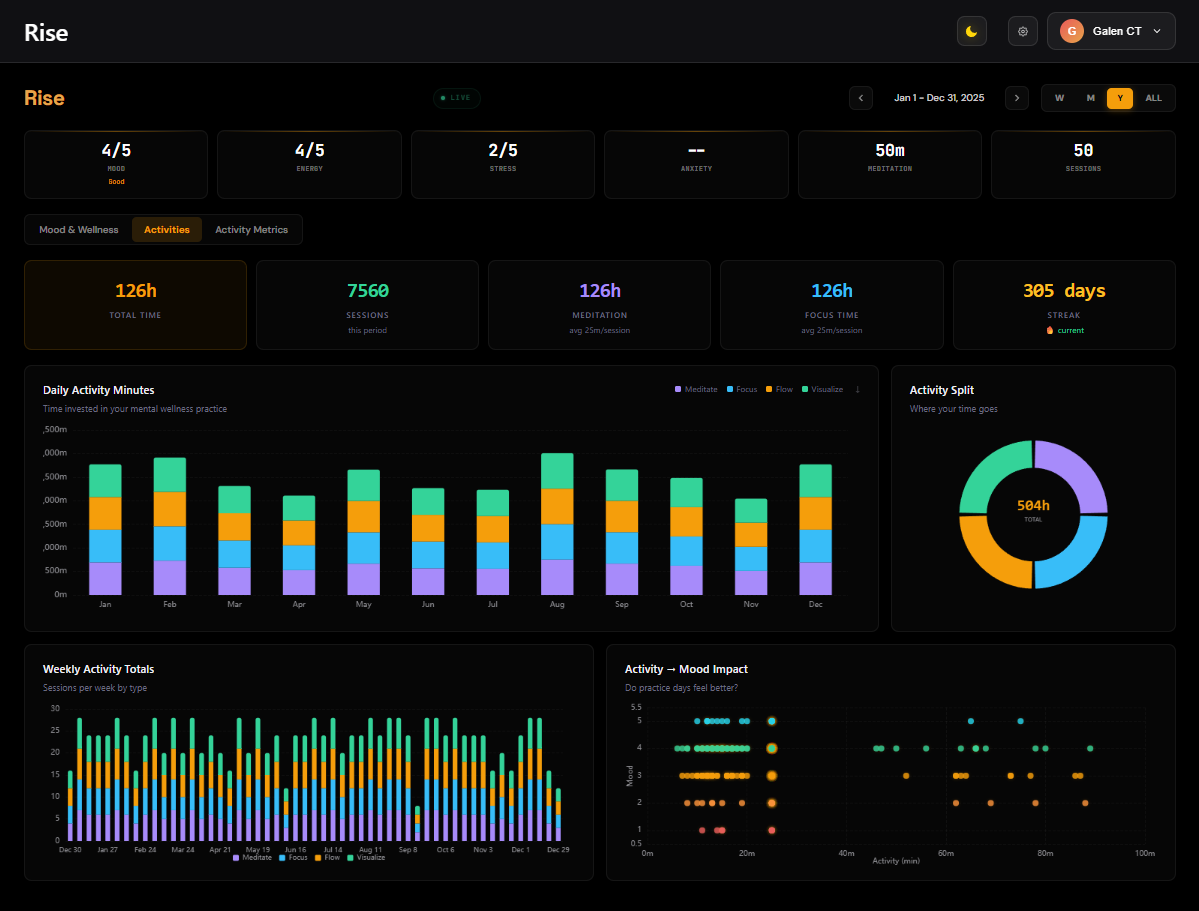The height and width of the screenshot is (911, 1199).
Task: Click the streak flame icon
Action: 1050,330
